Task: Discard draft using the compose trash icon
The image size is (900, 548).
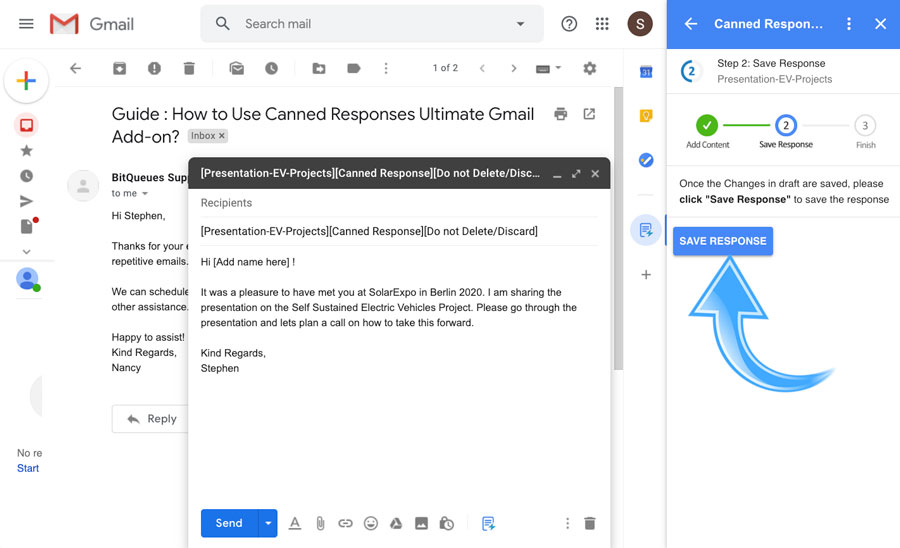Action: 590,523
